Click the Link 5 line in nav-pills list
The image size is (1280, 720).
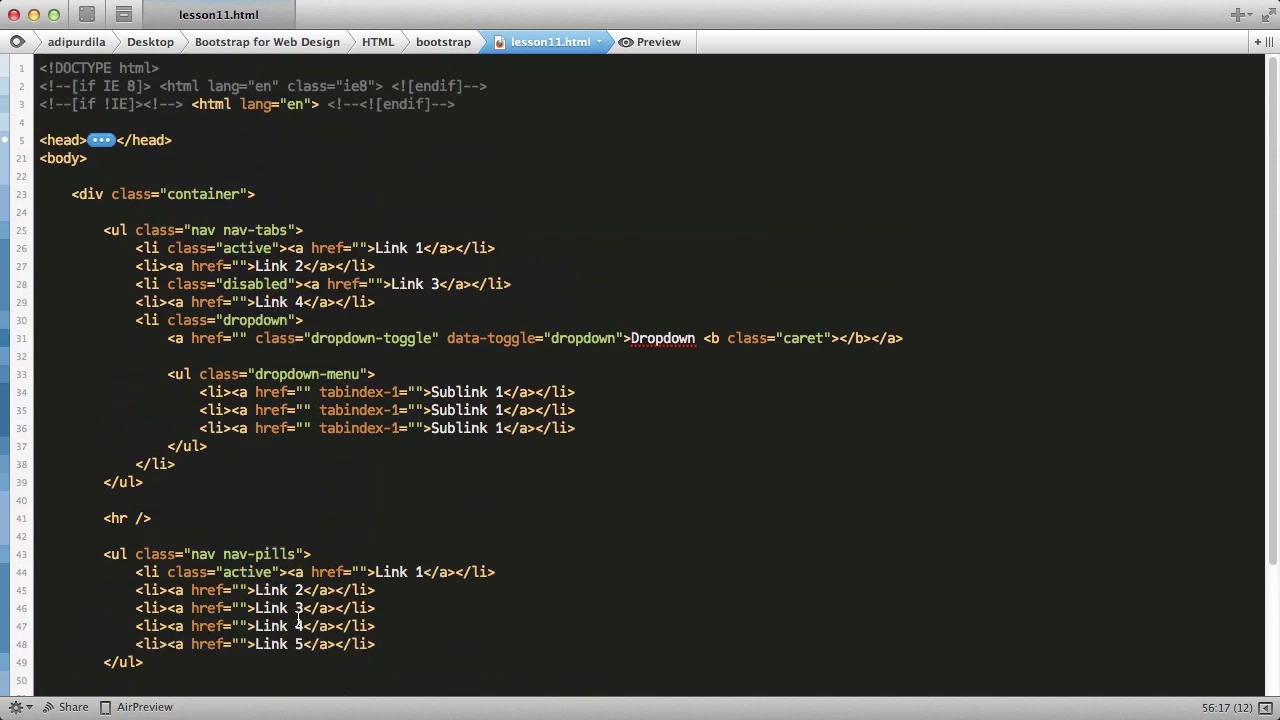255,644
